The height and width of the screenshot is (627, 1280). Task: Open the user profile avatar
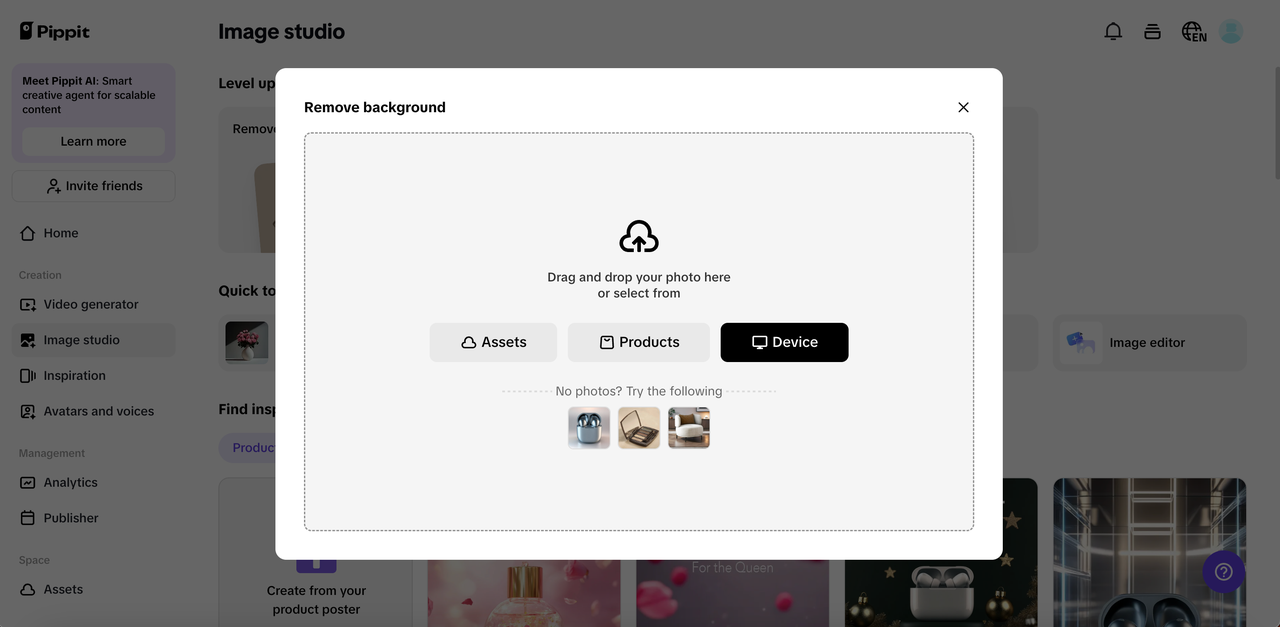point(1231,31)
